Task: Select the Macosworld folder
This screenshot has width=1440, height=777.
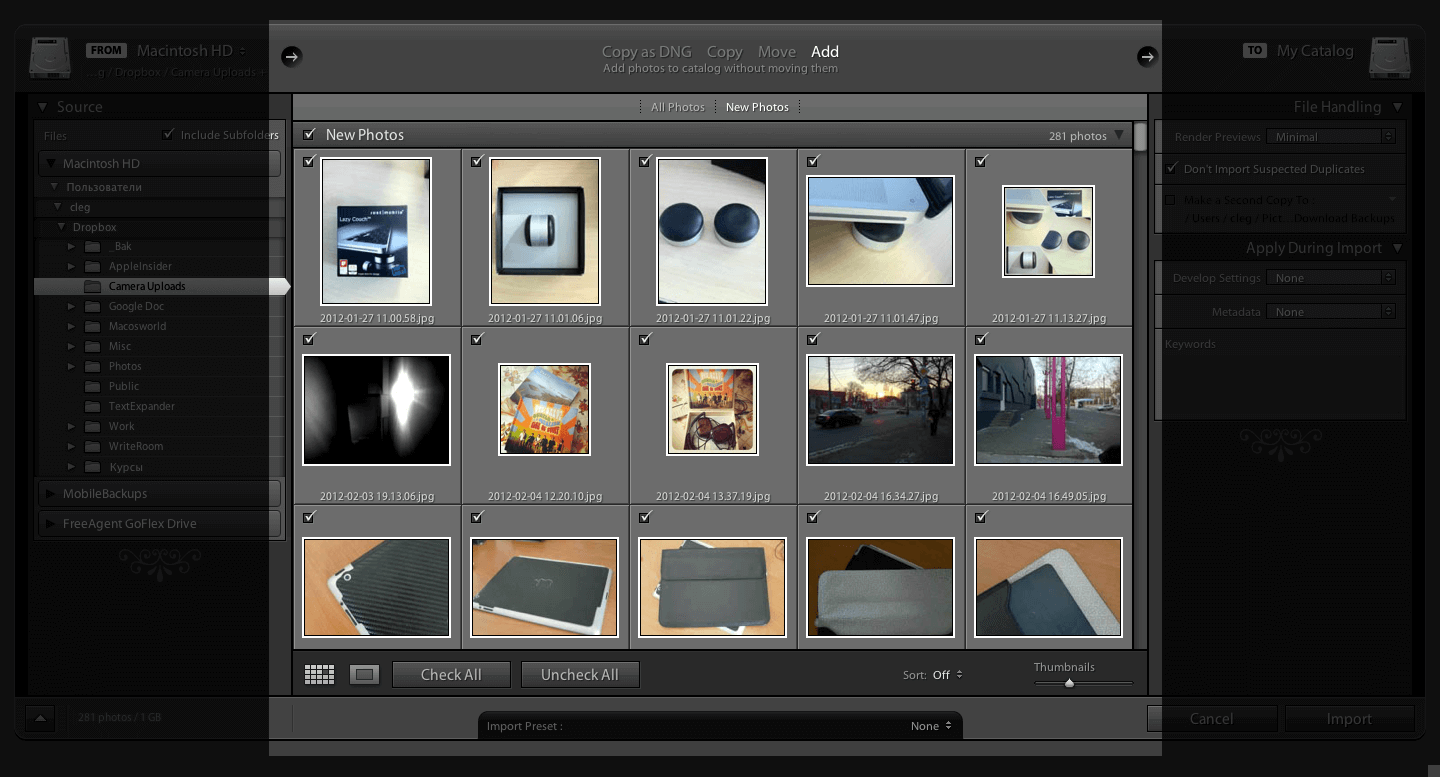Action: tap(137, 326)
